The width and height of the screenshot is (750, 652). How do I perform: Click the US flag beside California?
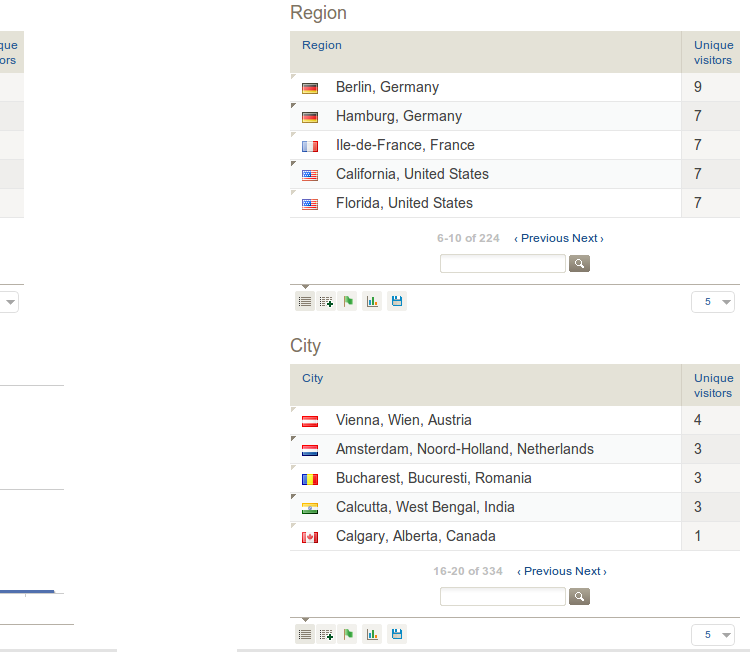pyautogui.click(x=310, y=175)
